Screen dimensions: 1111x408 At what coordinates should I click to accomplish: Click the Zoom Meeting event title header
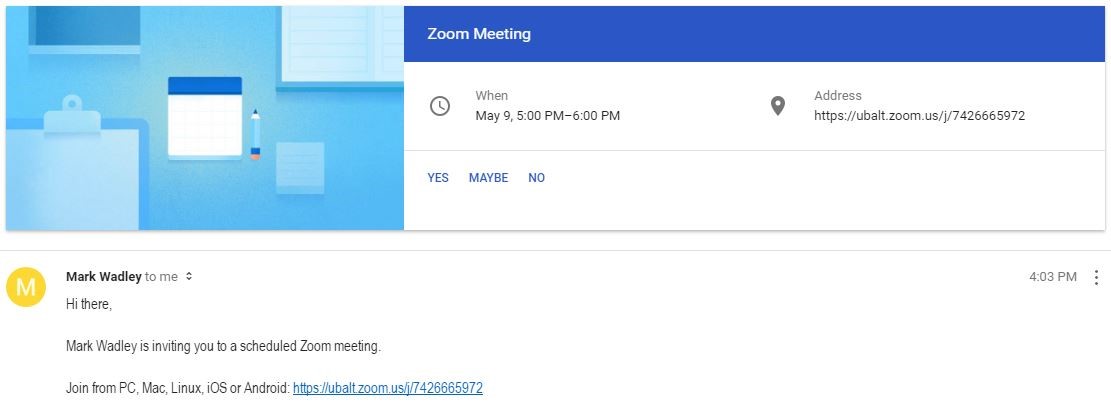pyautogui.click(x=479, y=34)
